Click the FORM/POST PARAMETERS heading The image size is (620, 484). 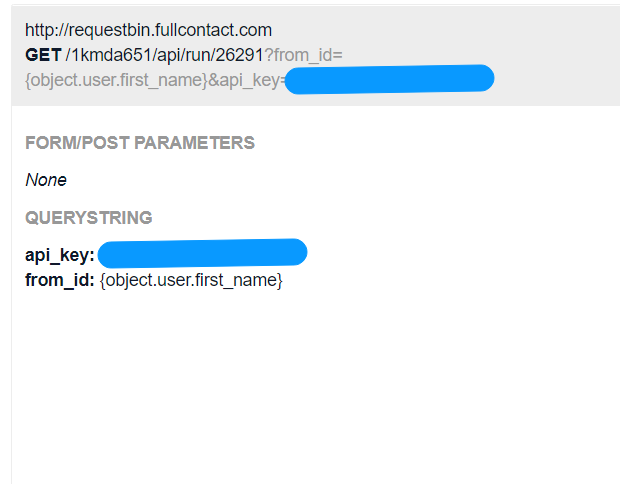coord(140,143)
